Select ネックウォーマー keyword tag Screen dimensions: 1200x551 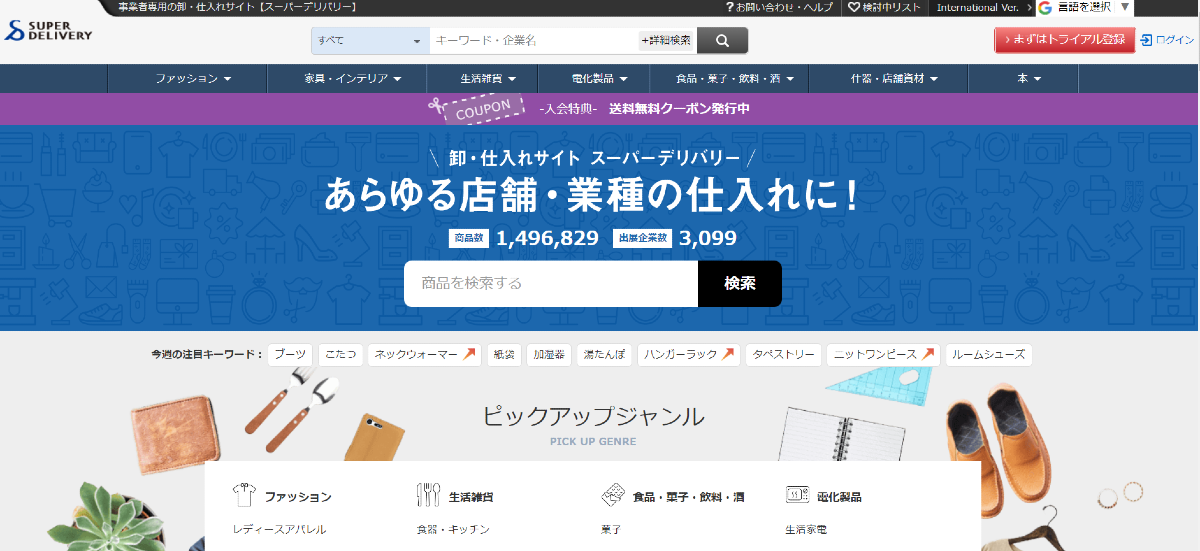(x=425, y=354)
